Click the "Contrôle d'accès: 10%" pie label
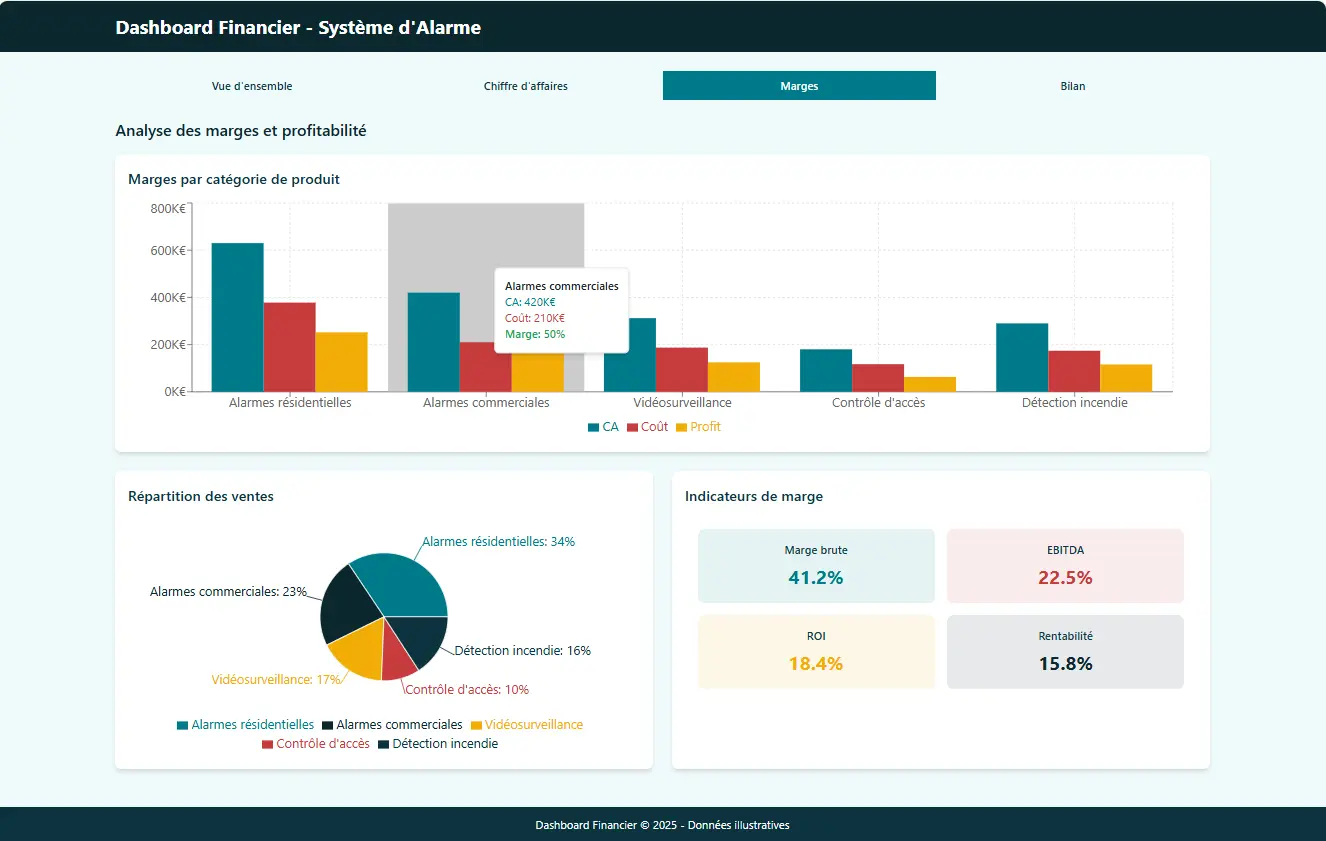 [x=466, y=690]
